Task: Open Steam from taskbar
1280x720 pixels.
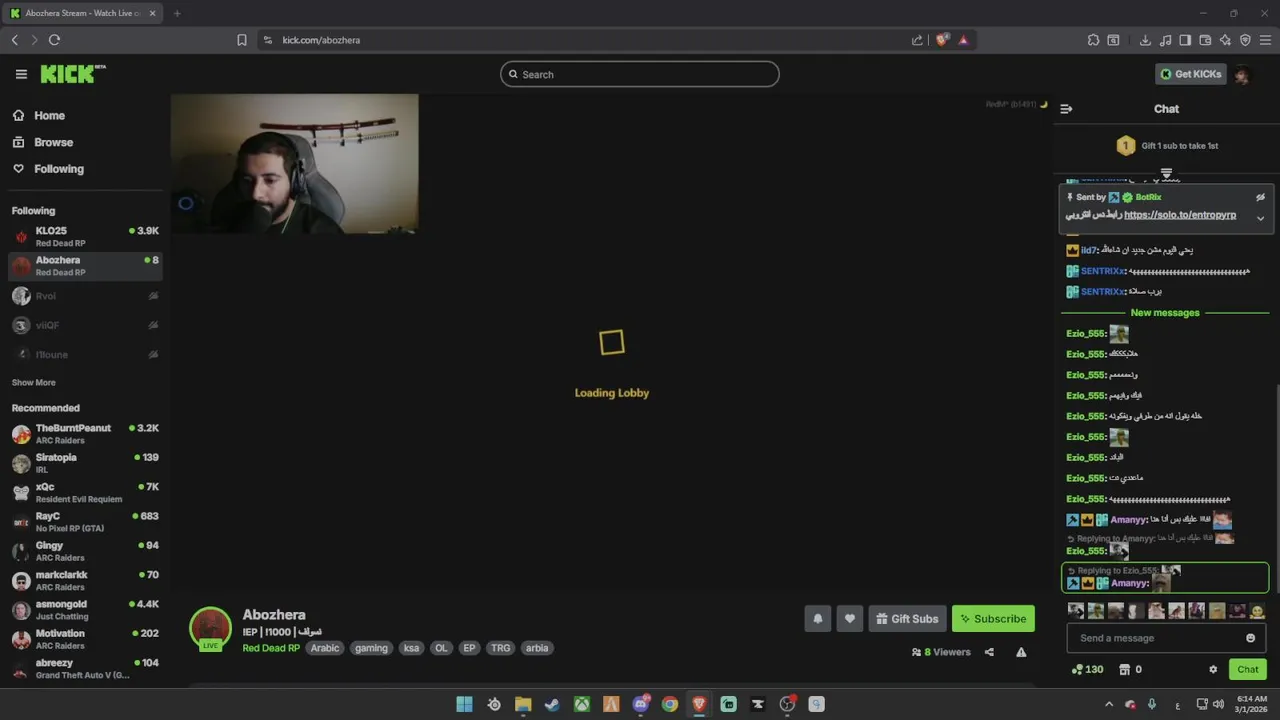Action: pos(552,704)
